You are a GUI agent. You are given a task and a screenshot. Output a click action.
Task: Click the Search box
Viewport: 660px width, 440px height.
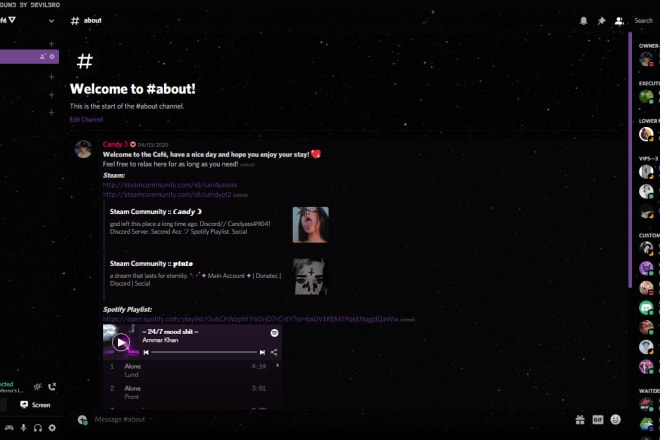(644, 21)
